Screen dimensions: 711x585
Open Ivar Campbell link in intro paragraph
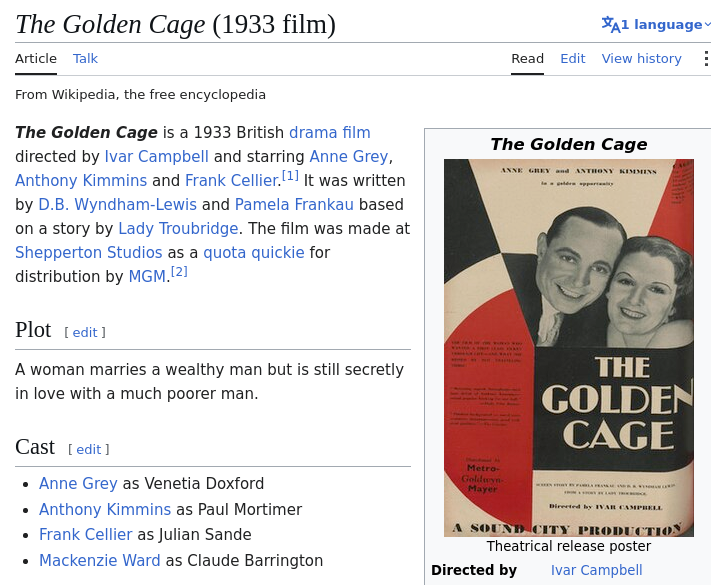point(156,156)
